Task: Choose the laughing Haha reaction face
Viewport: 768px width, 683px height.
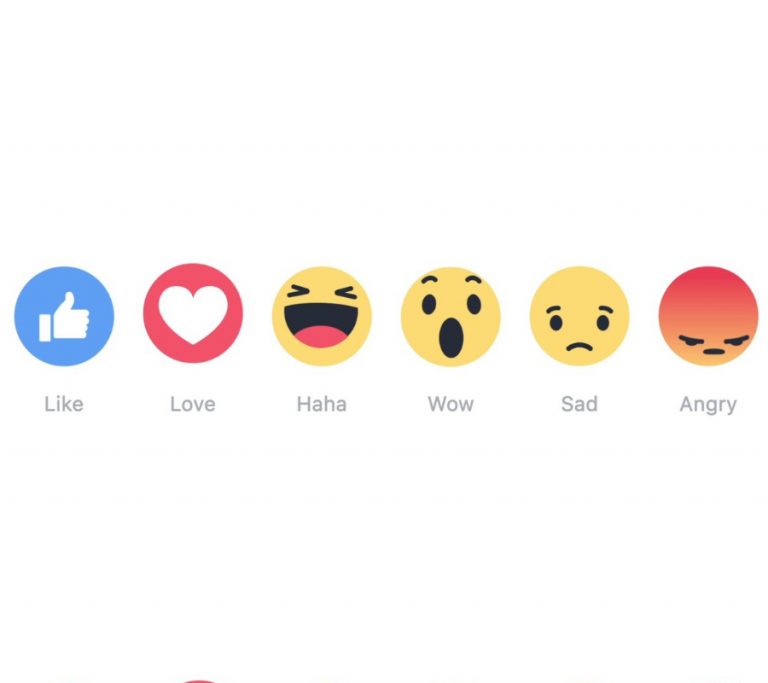Action: [x=322, y=316]
